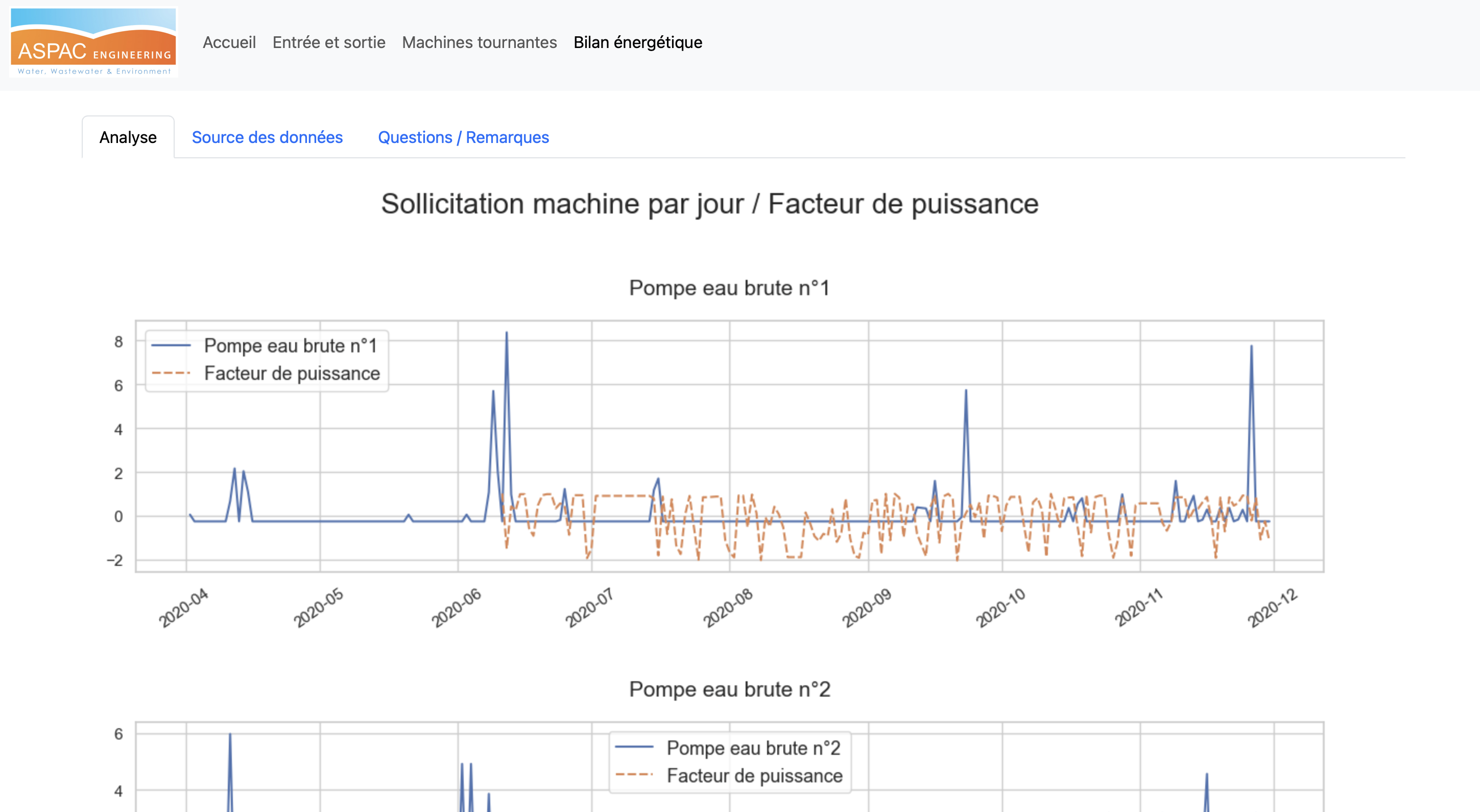Open Source des données tab

[267, 137]
